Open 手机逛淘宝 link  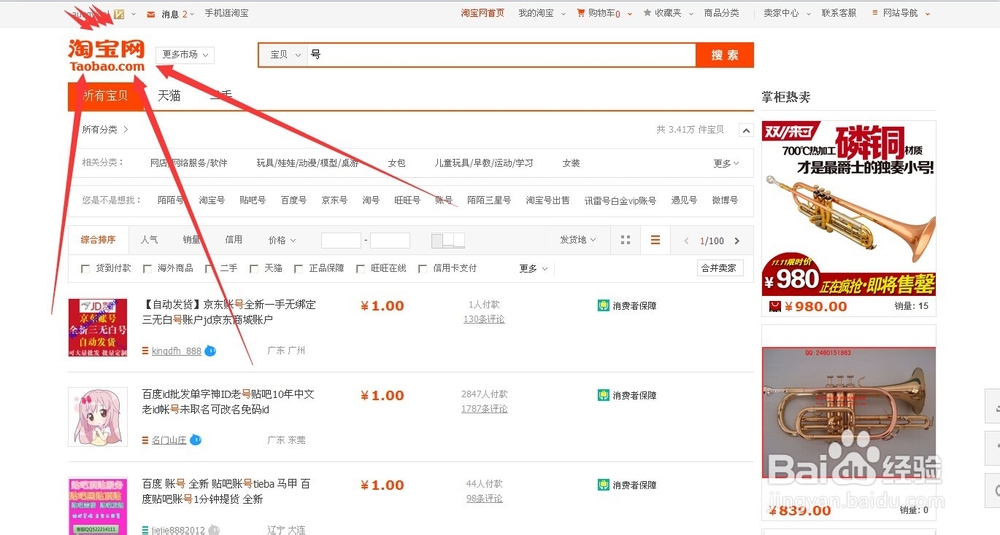click(x=226, y=13)
